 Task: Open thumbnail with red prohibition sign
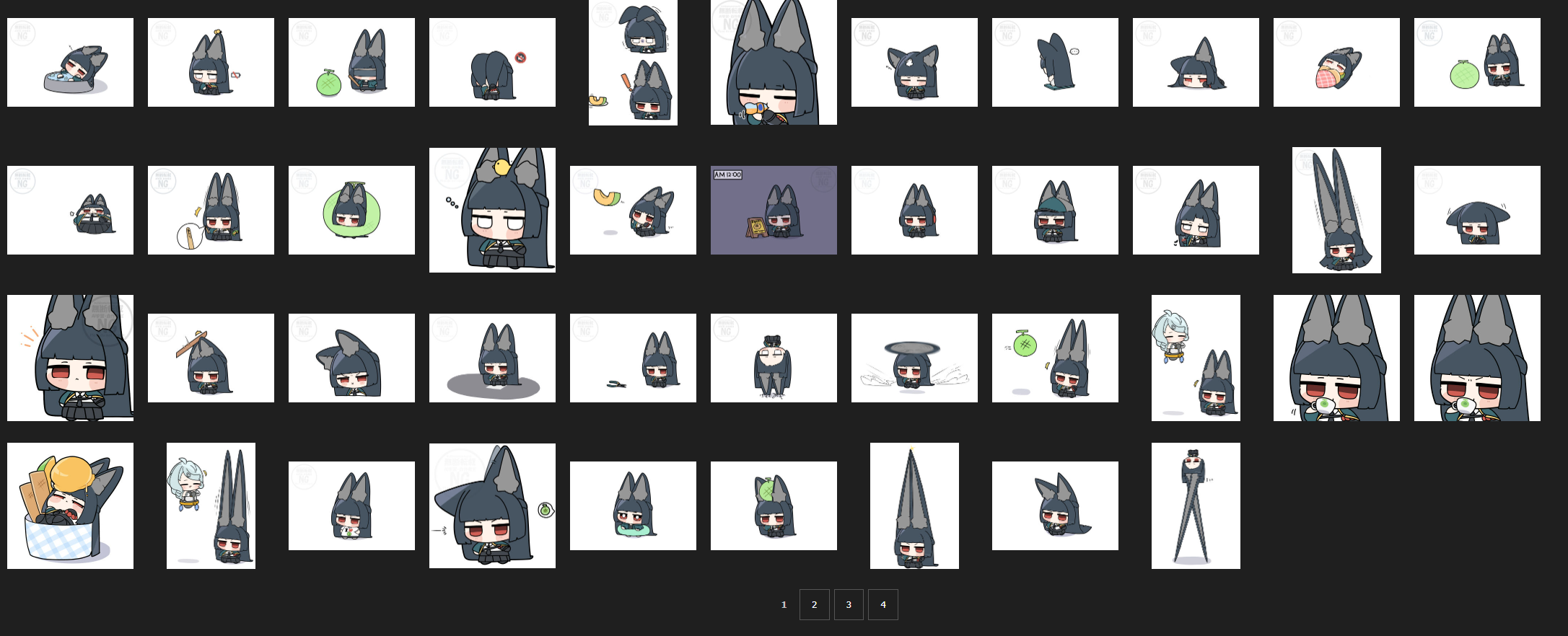coord(492,62)
